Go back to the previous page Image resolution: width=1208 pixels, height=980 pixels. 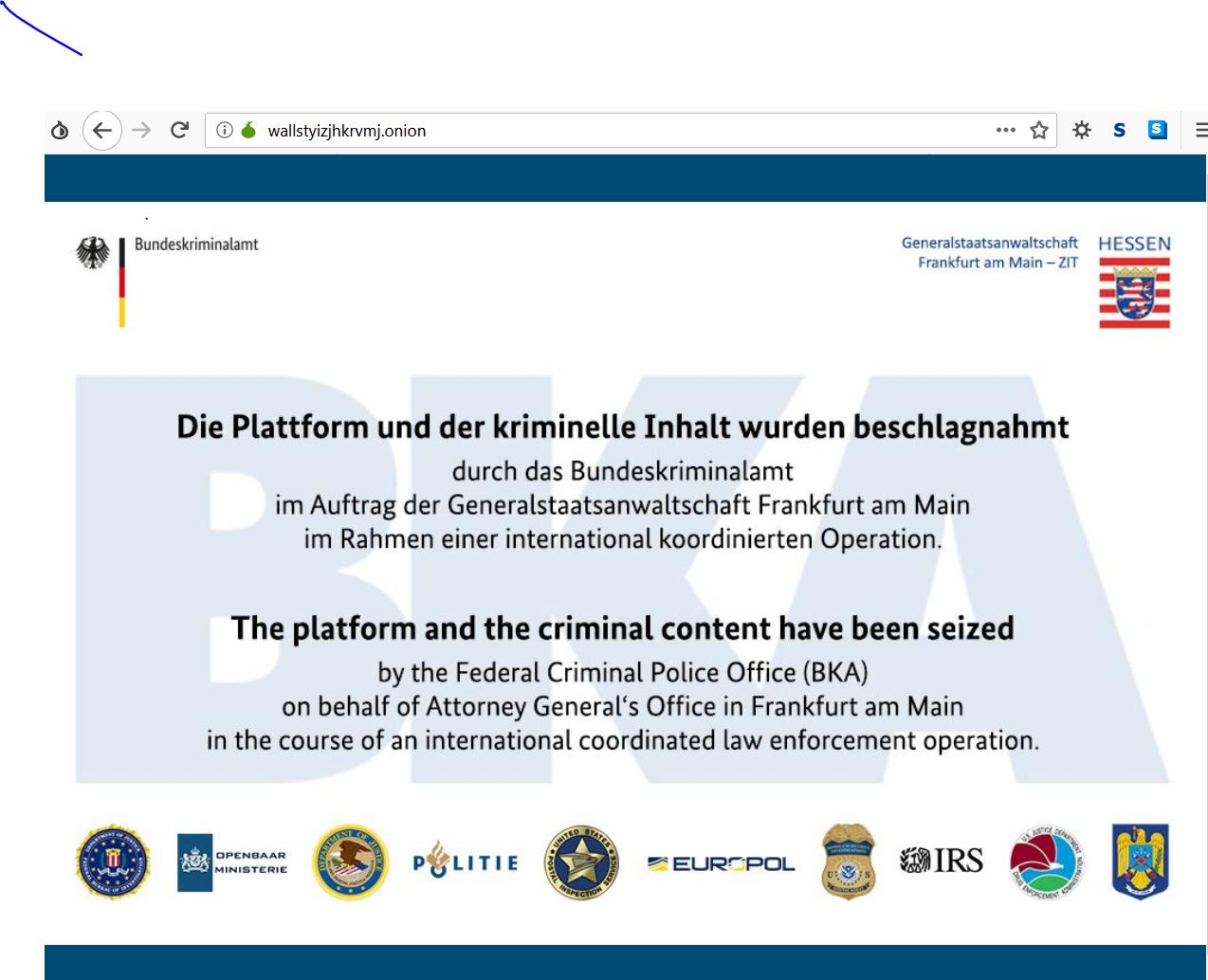point(102,130)
